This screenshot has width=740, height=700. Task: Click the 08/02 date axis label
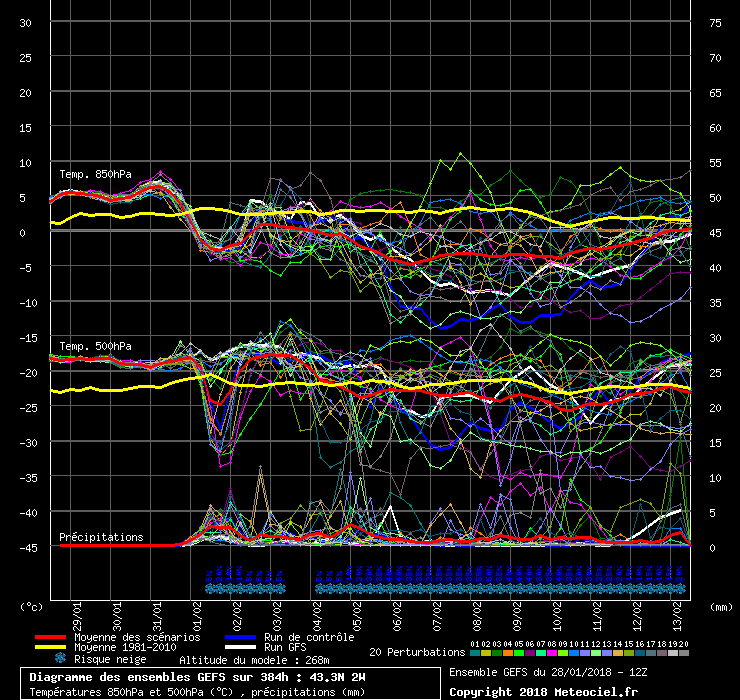tap(478, 616)
